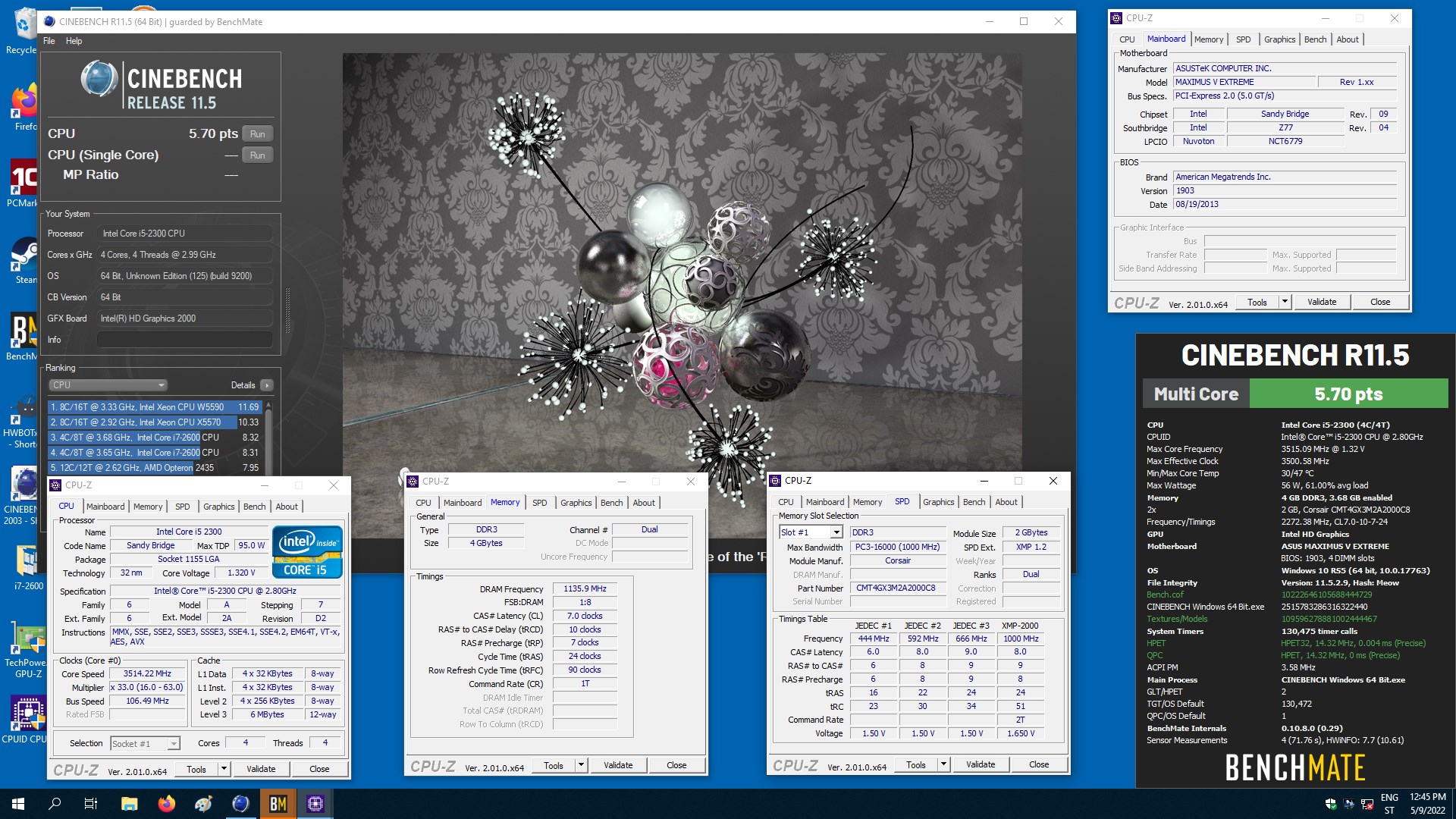Click Tools button in SPD CPU-Z window
The width and height of the screenshot is (1456, 819).
[916, 764]
